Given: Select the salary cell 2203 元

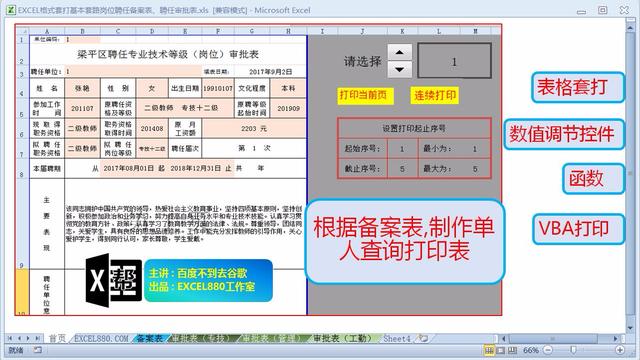Looking at the screenshot, I should click(x=254, y=129).
